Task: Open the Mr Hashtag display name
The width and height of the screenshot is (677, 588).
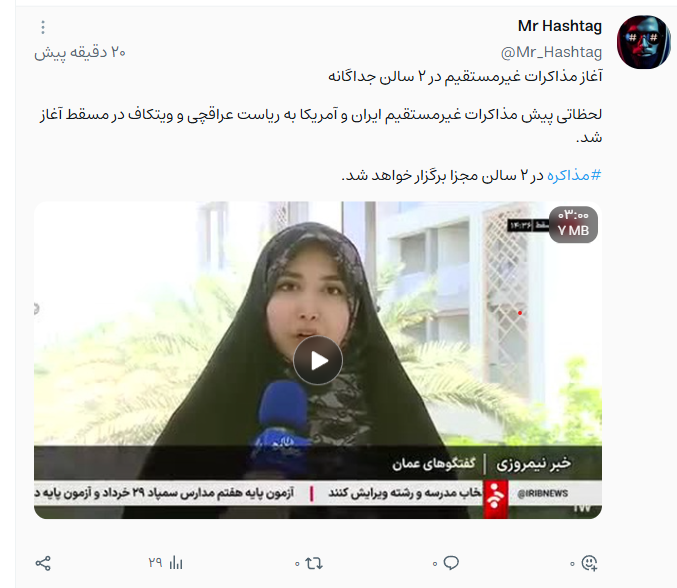Action: (560, 26)
